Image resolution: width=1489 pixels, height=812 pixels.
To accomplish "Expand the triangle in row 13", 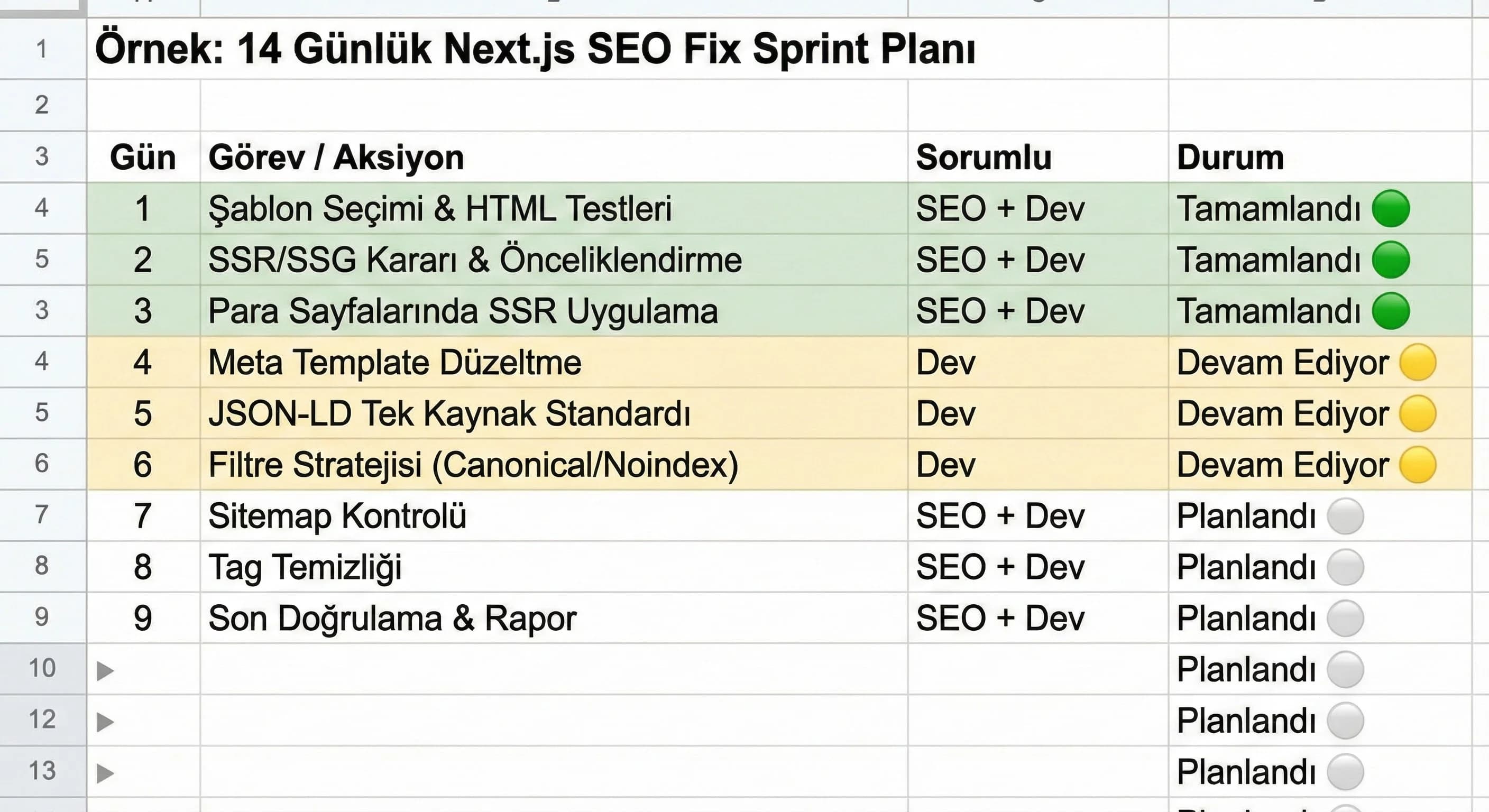I will 105,773.
